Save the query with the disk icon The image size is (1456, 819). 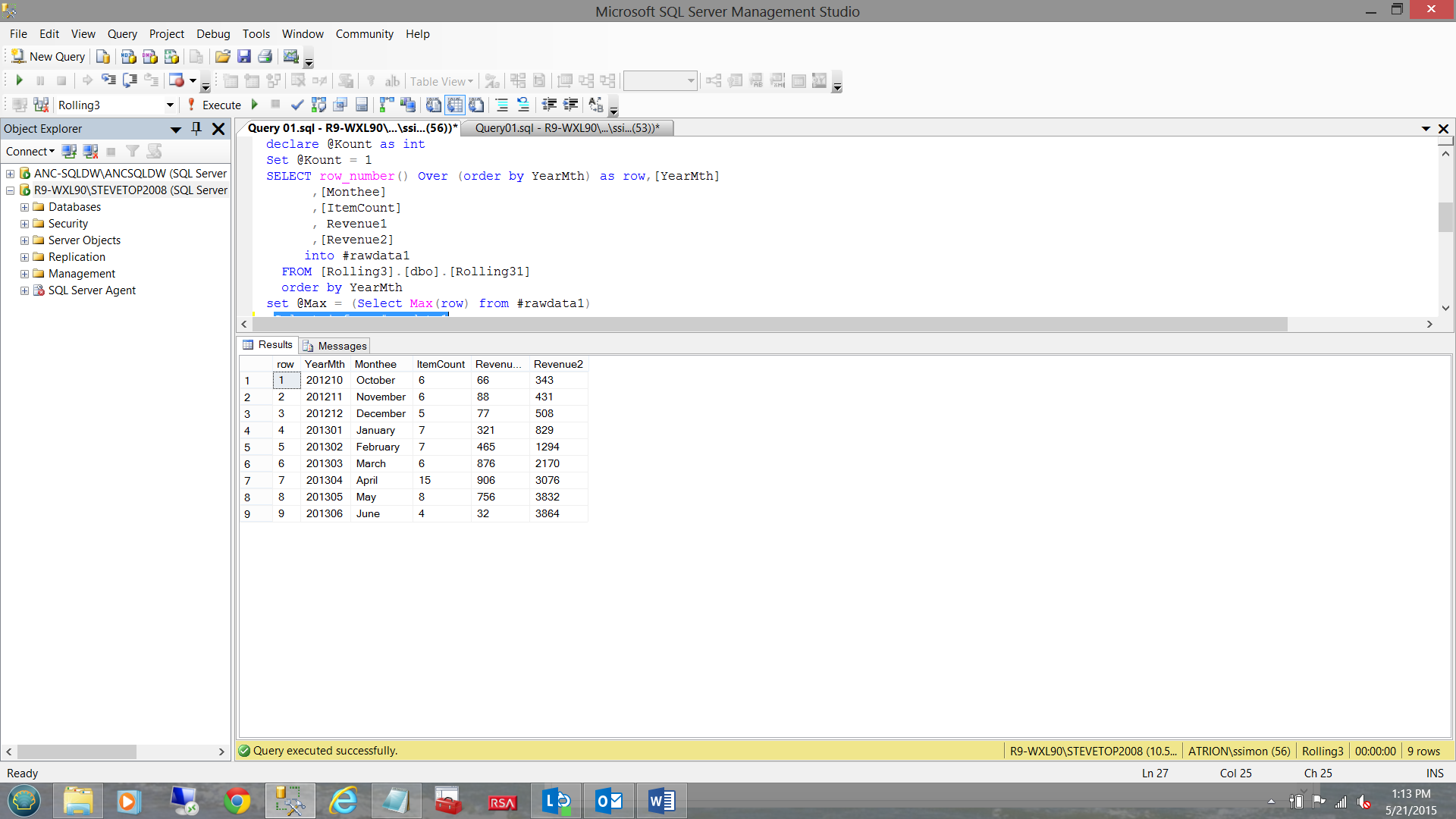pyautogui.click(x=243, y=57)
